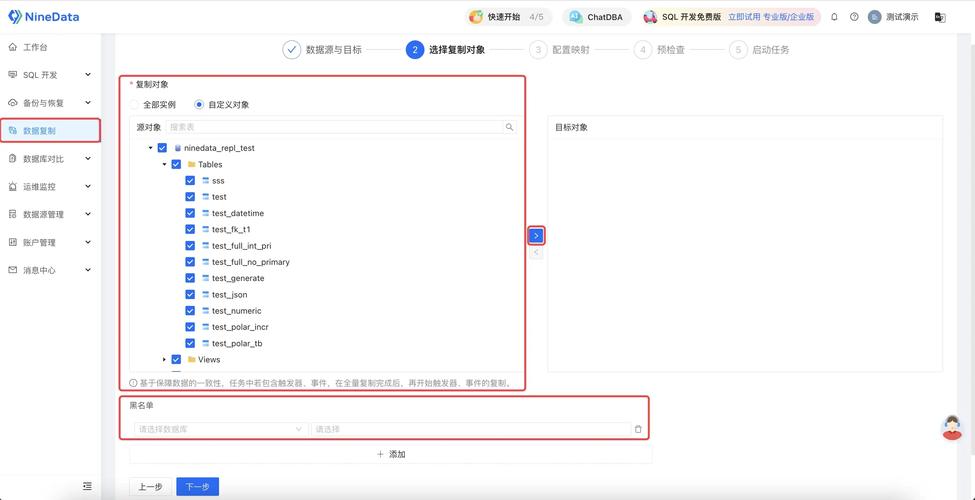Collapse the Tables folder tree node
Image resolution: width=975 pixels, height=500 pixels.
click(164, 164)
